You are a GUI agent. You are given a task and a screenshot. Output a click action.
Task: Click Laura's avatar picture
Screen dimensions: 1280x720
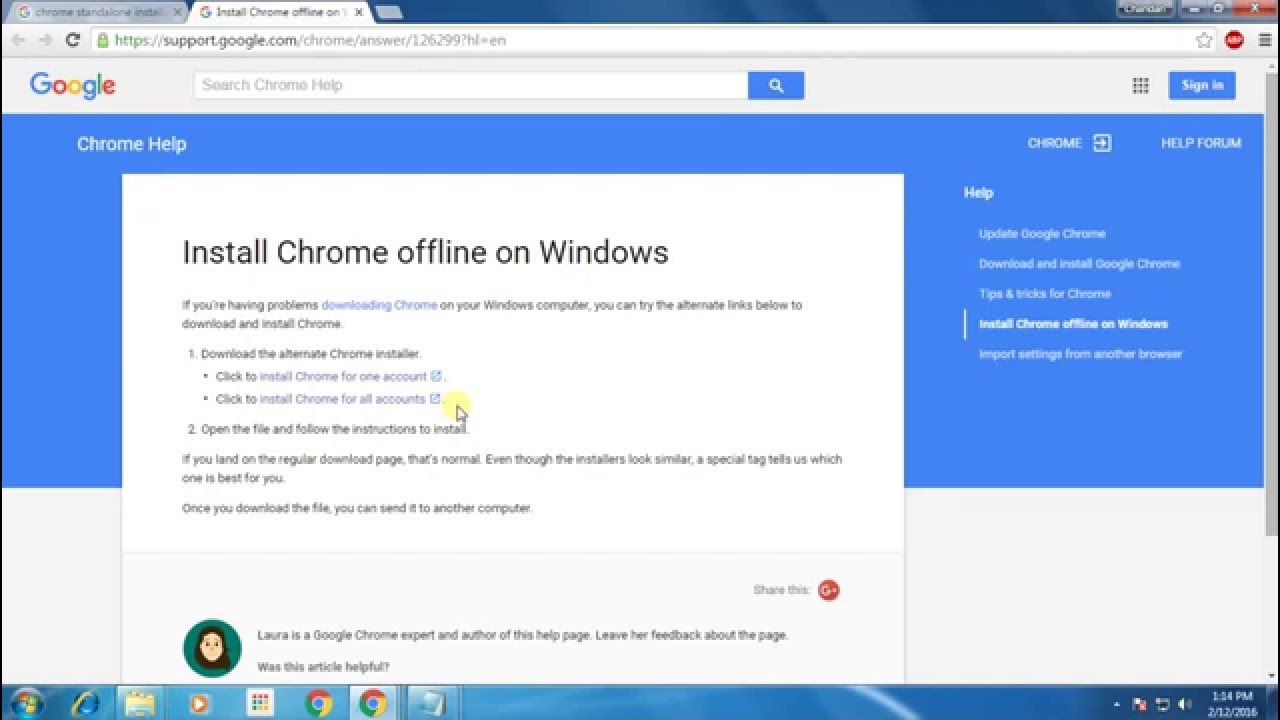[212, 648]
